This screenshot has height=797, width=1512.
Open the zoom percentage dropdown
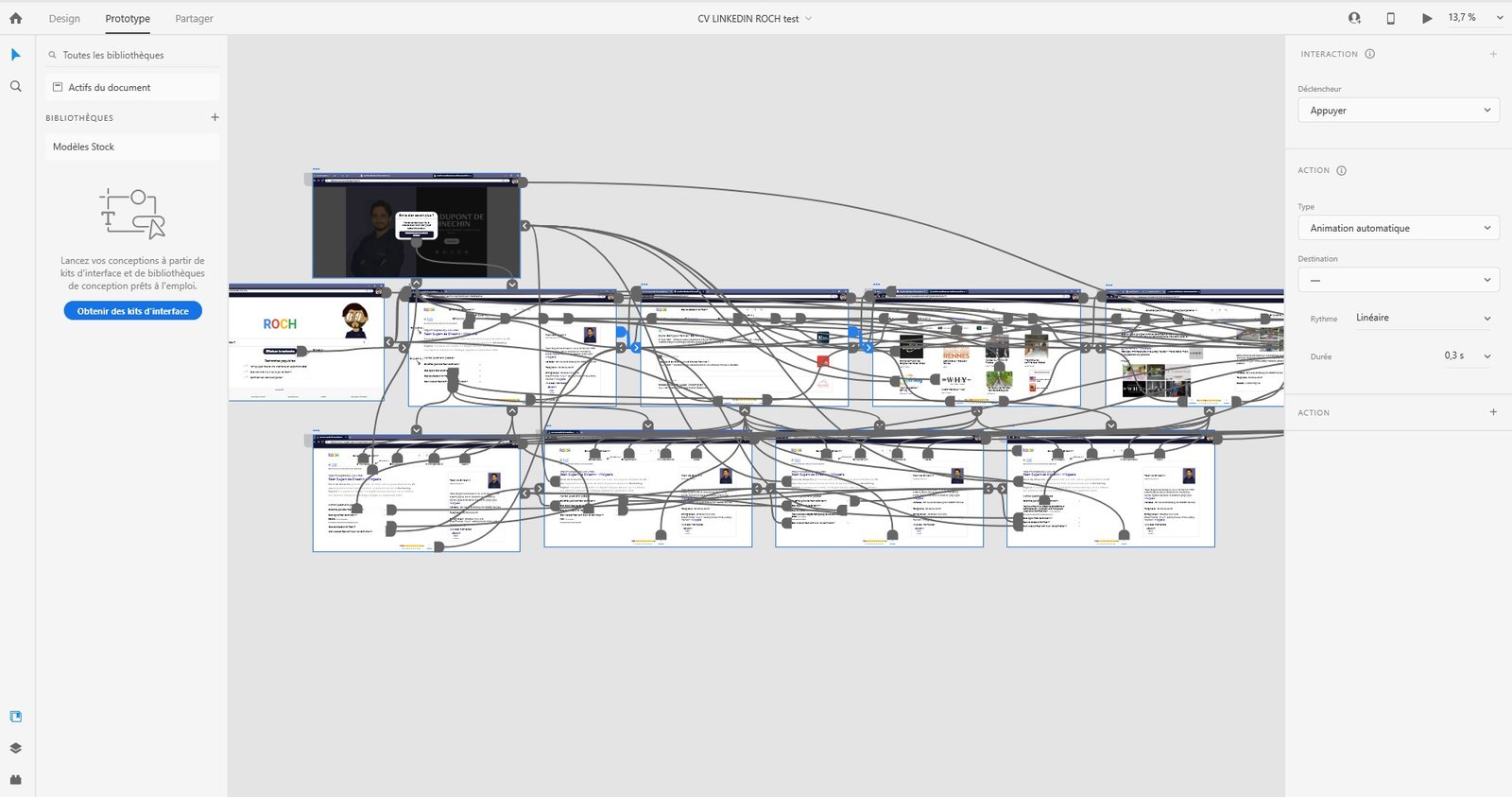click(1499, 18)
